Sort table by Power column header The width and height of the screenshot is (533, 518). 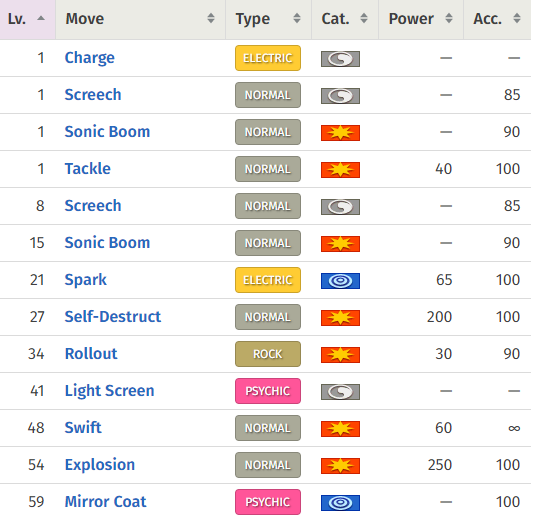pos(421,19)
